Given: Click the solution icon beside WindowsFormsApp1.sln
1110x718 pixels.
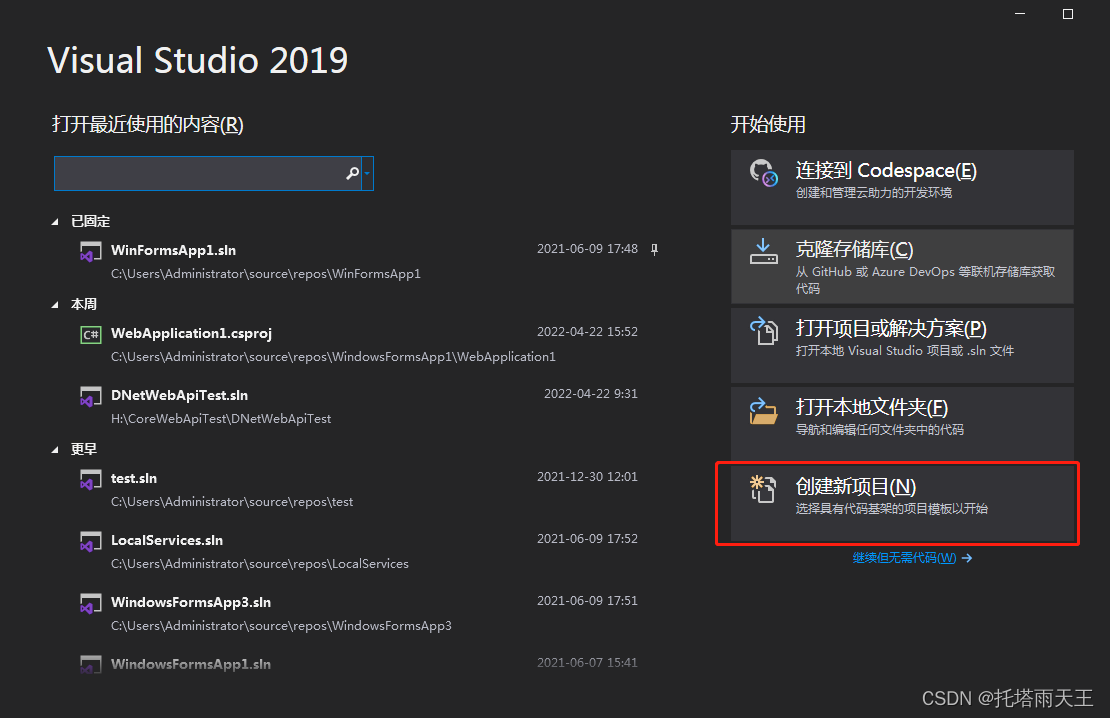Looking at the screenshot, I should pos(90,665).
